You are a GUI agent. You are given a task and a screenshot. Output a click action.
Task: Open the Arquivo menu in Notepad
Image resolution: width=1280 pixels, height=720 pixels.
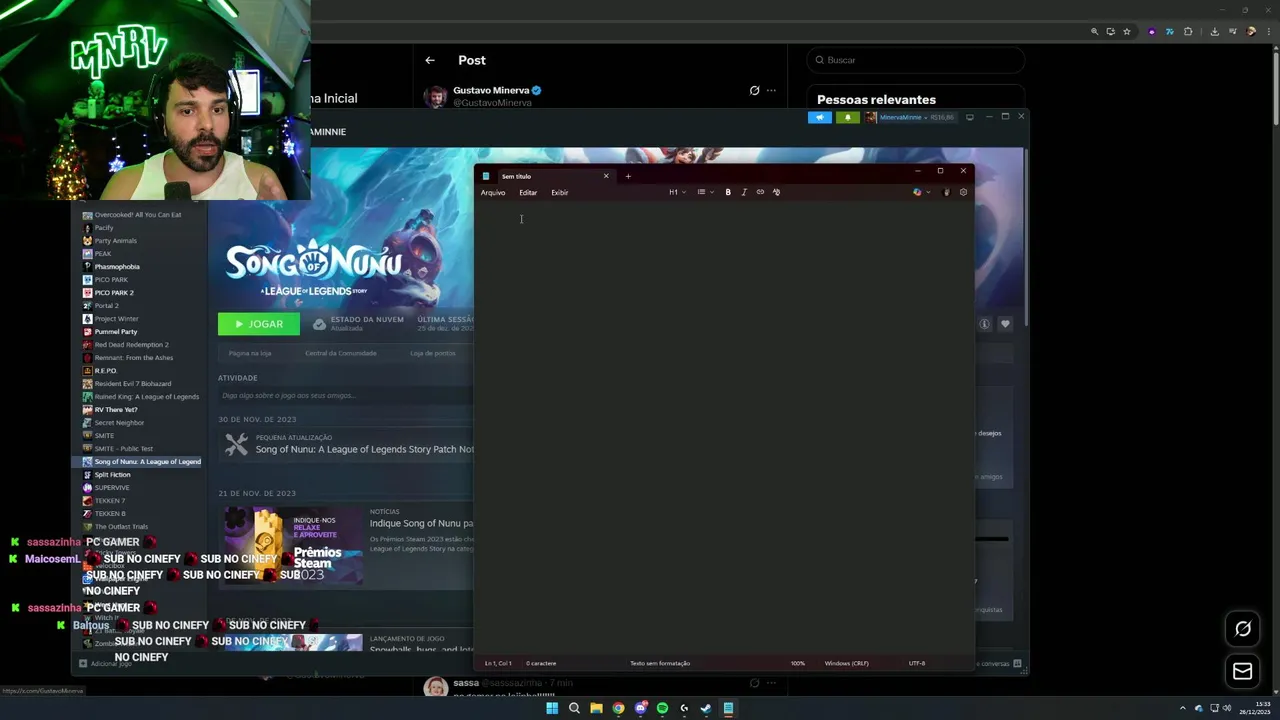[493, 192]
